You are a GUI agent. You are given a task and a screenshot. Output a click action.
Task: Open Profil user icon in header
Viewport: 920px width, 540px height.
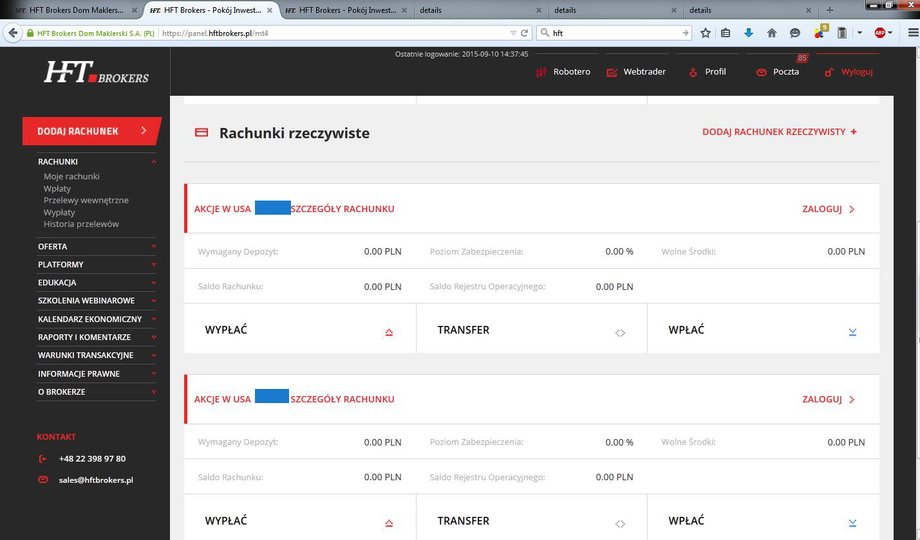[x=693, y=72]
